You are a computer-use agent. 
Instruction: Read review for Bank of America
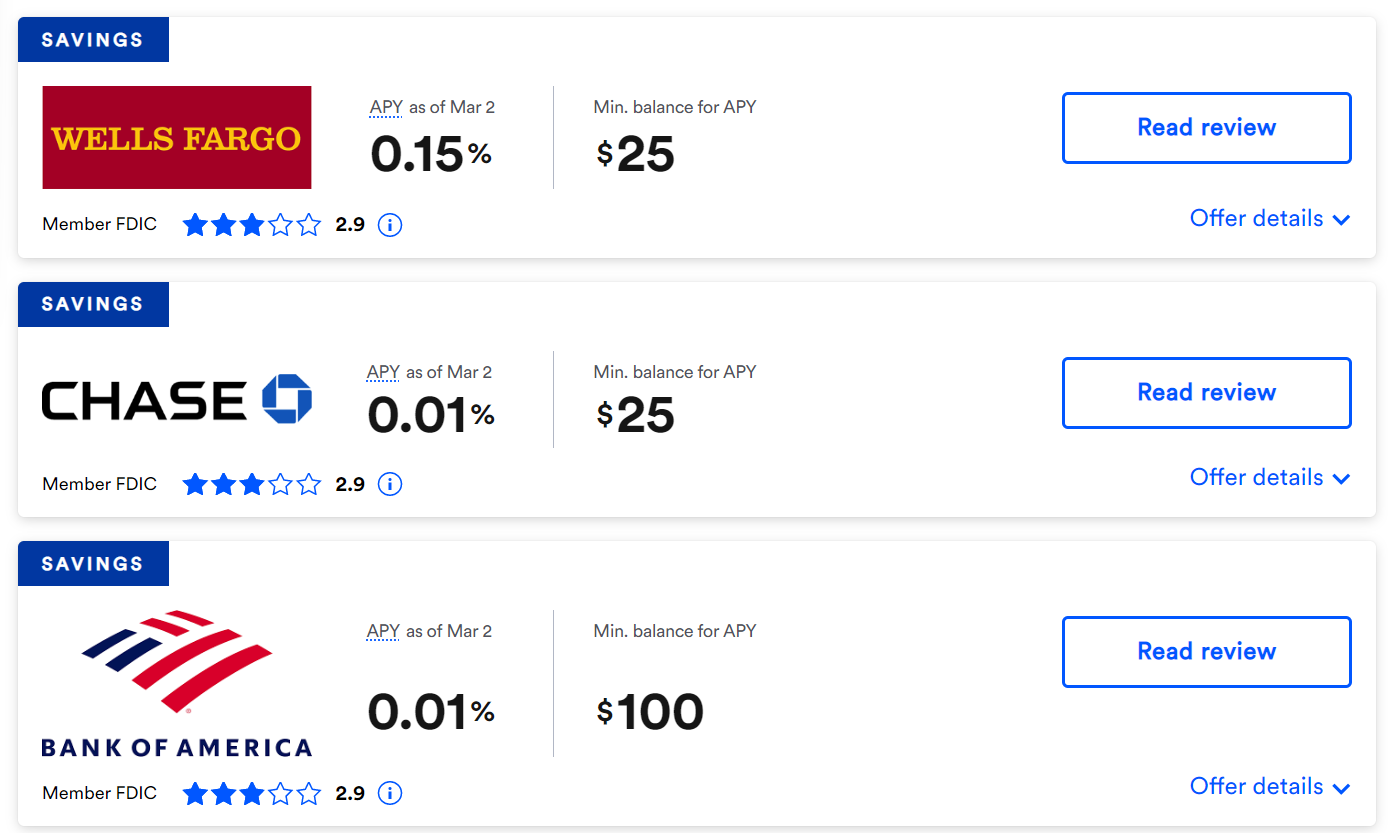(1206, 651)
